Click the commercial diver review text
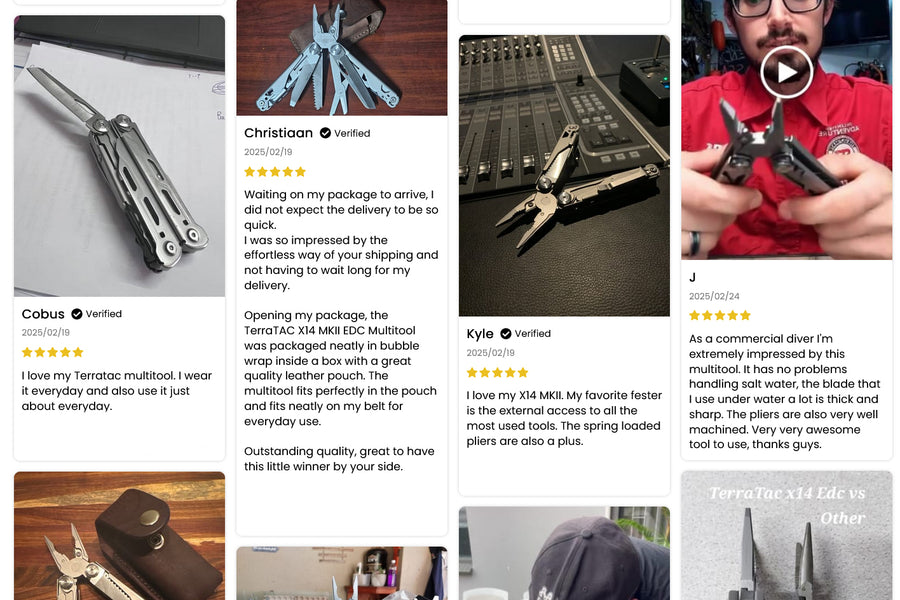Viewport: 900px width, 600px height. [x=785, y=392]
